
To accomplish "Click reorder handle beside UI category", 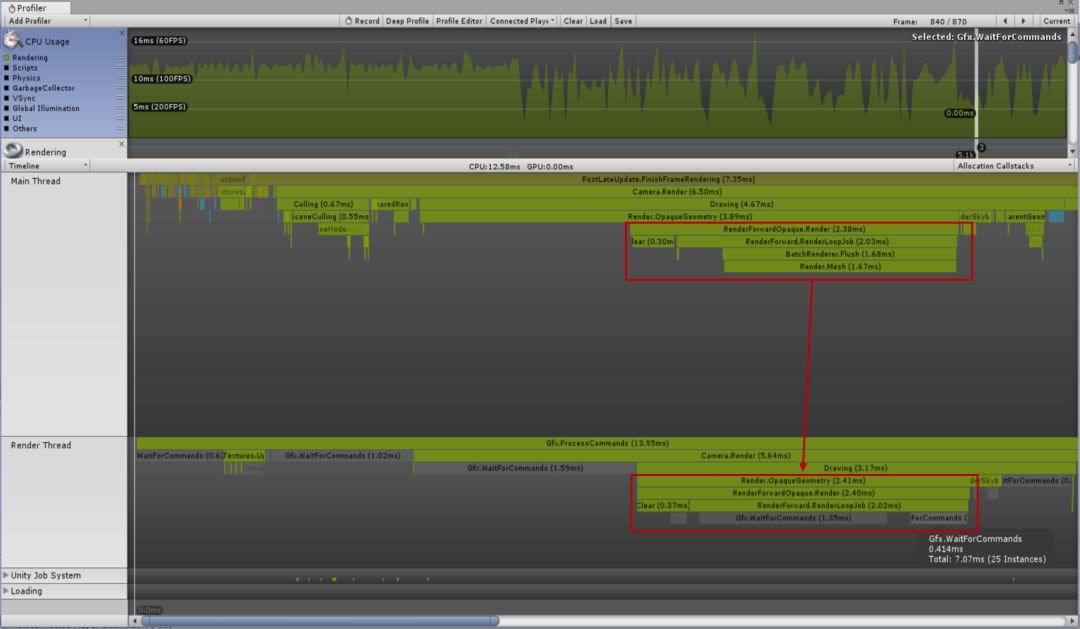I will point(120,118).
